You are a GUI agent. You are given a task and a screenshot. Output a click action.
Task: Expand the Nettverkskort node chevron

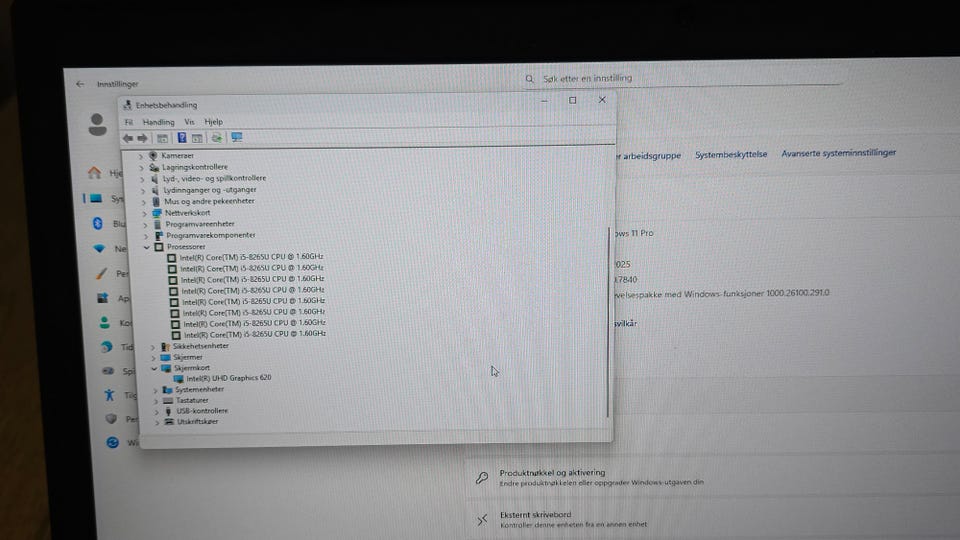click(x=144, y=214)
